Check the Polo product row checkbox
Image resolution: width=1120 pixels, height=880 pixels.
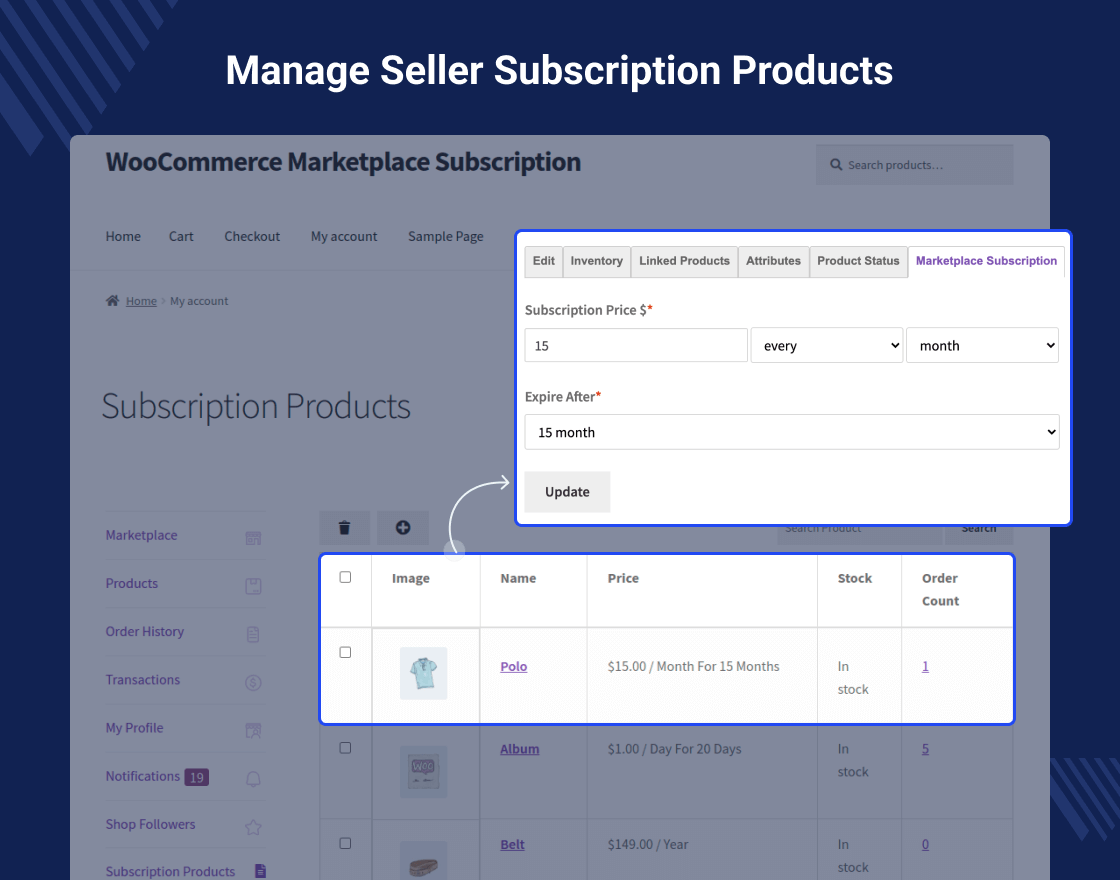pos(345,652)
